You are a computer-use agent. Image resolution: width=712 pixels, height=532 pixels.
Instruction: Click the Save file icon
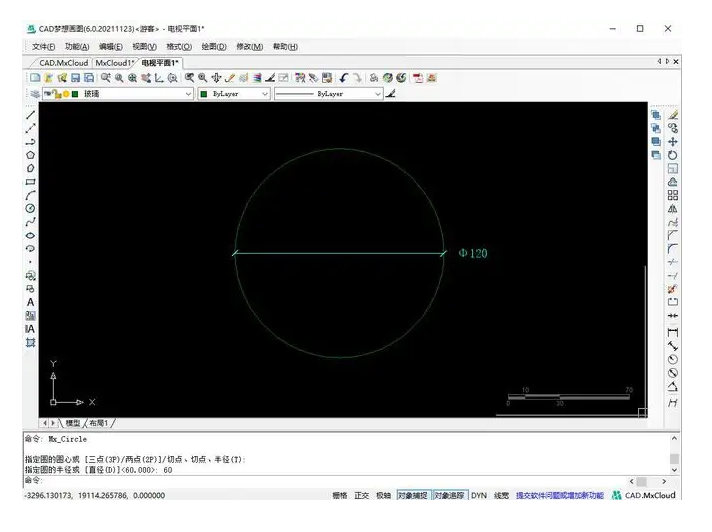pos(75,77)
